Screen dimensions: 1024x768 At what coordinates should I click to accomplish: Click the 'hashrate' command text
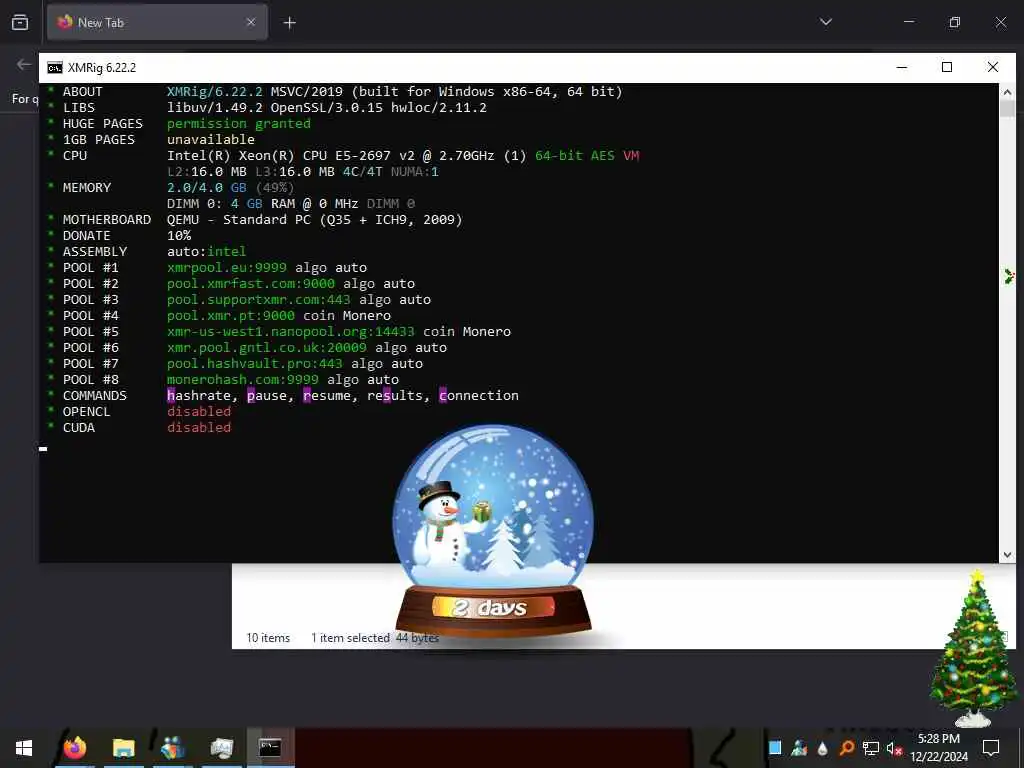pyautogui.click(x=199, y=396)
